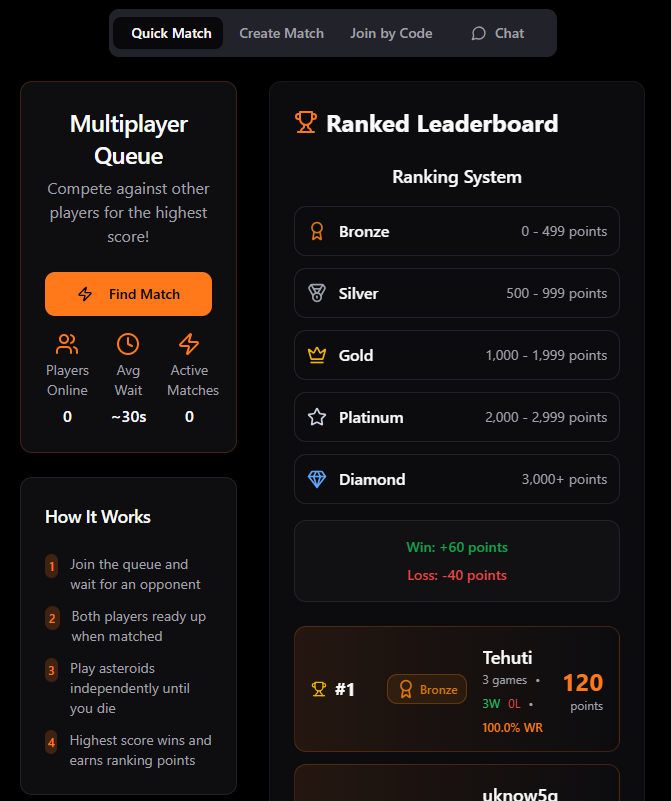Viewport: 671px width, 801px height.
Task: Switch to the Quick Match tab
Action: coord(171,33)
